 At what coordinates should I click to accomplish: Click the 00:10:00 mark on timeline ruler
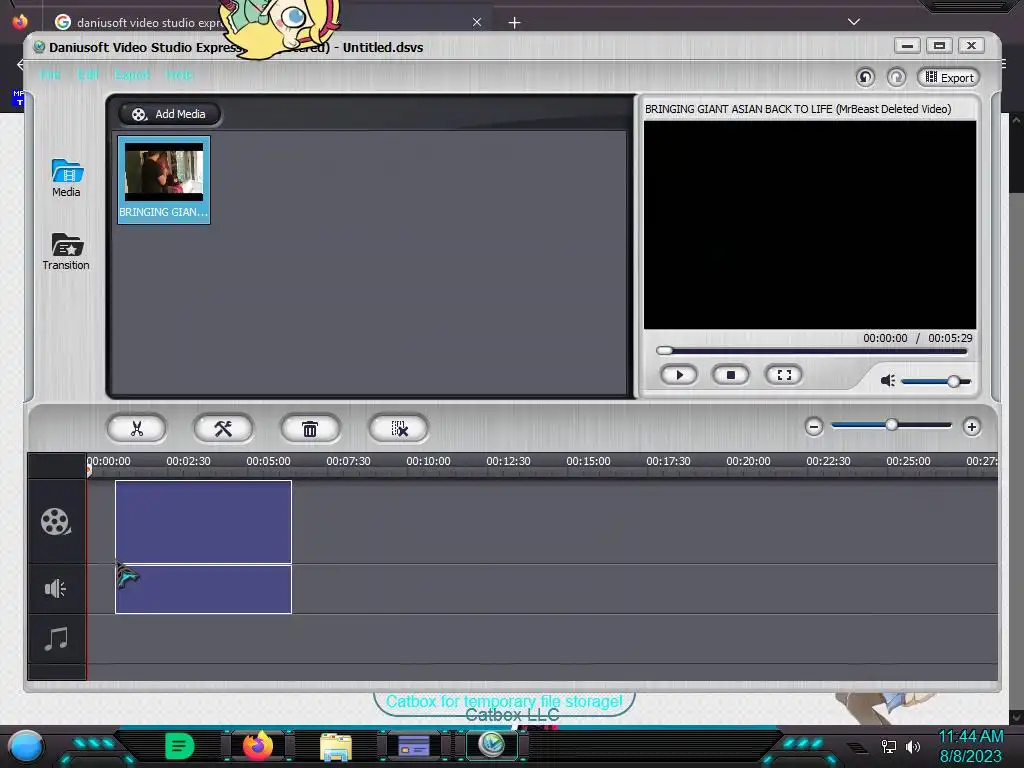click(x=428, y=461)
